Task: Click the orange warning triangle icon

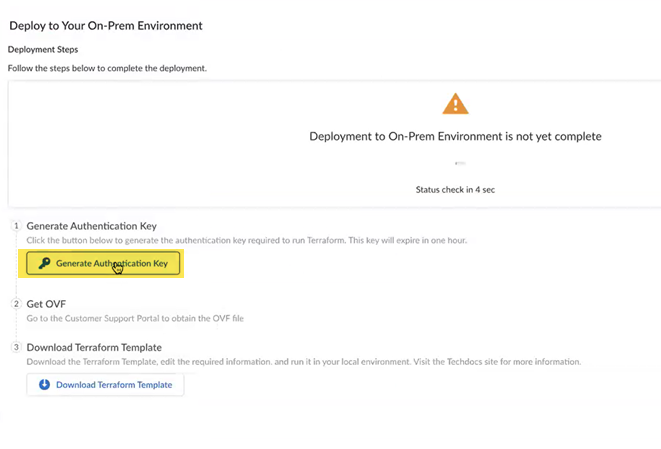Action: (x=455, y=104)
